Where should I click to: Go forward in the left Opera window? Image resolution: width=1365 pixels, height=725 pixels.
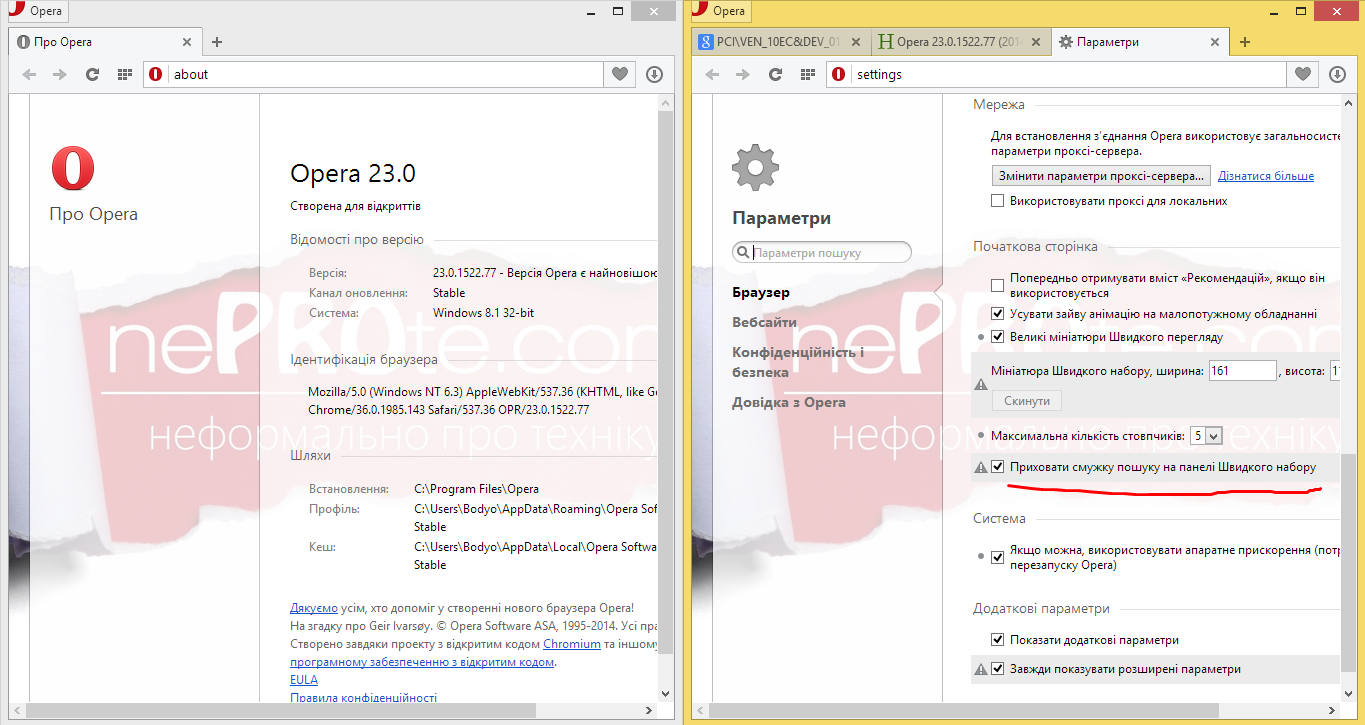pyautogui.click(x=60, y=74)
